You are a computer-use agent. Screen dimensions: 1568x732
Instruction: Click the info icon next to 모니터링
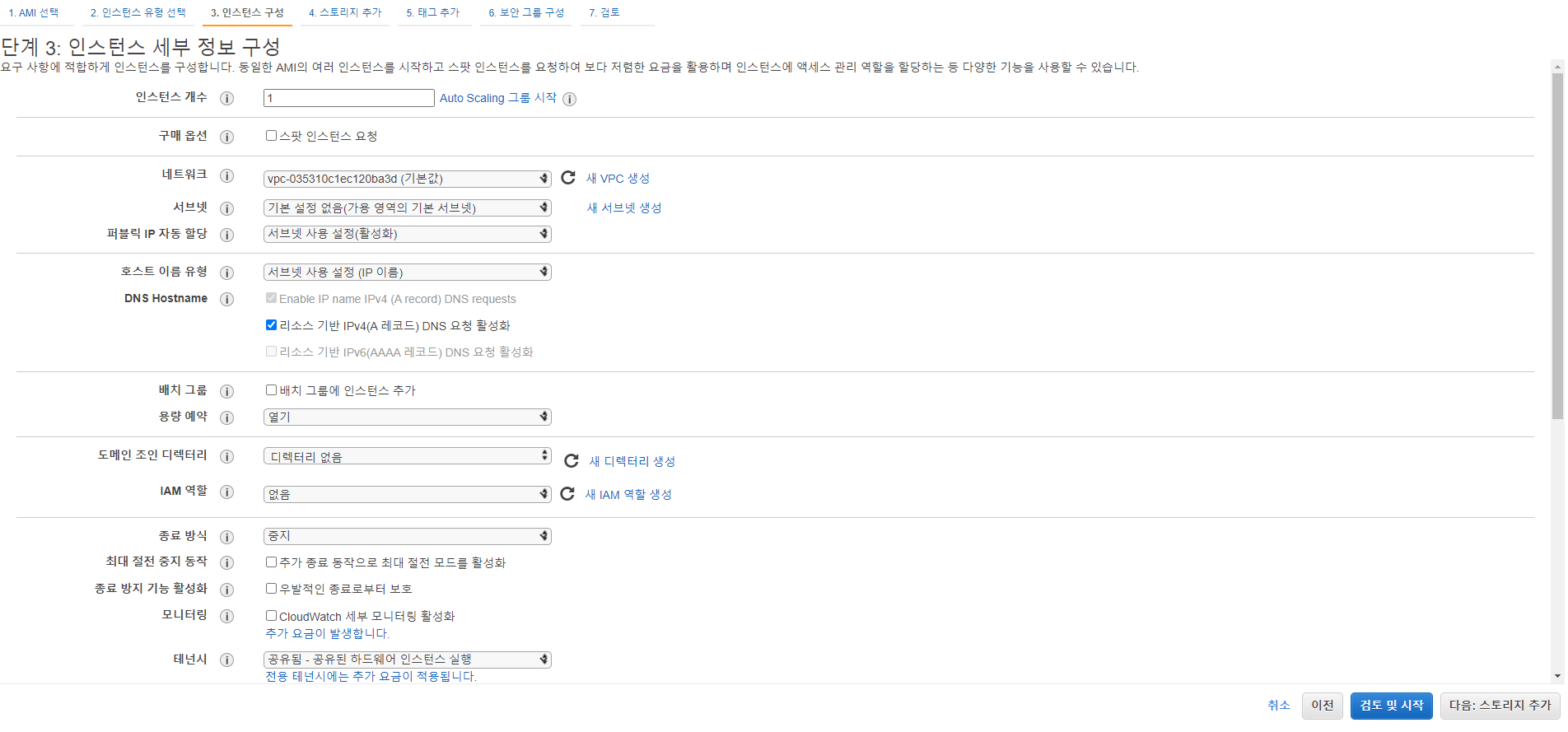[x=227, y=616]
